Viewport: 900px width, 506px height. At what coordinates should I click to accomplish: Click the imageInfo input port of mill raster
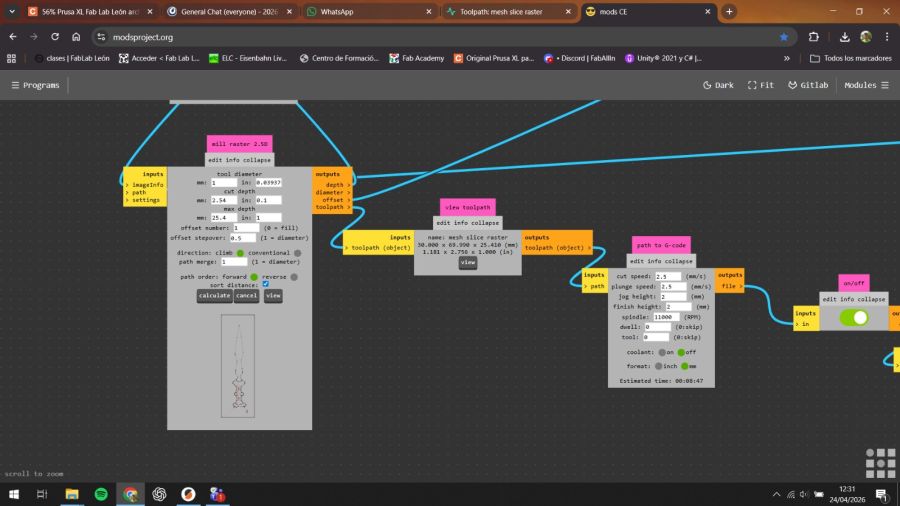click(x=145, y=185)
